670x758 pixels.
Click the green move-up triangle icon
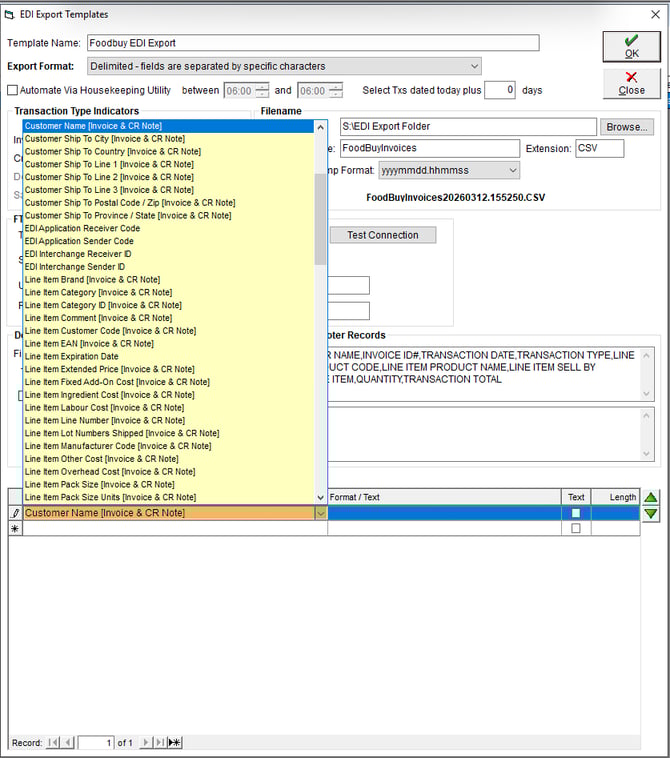click(x=651, y=497)
